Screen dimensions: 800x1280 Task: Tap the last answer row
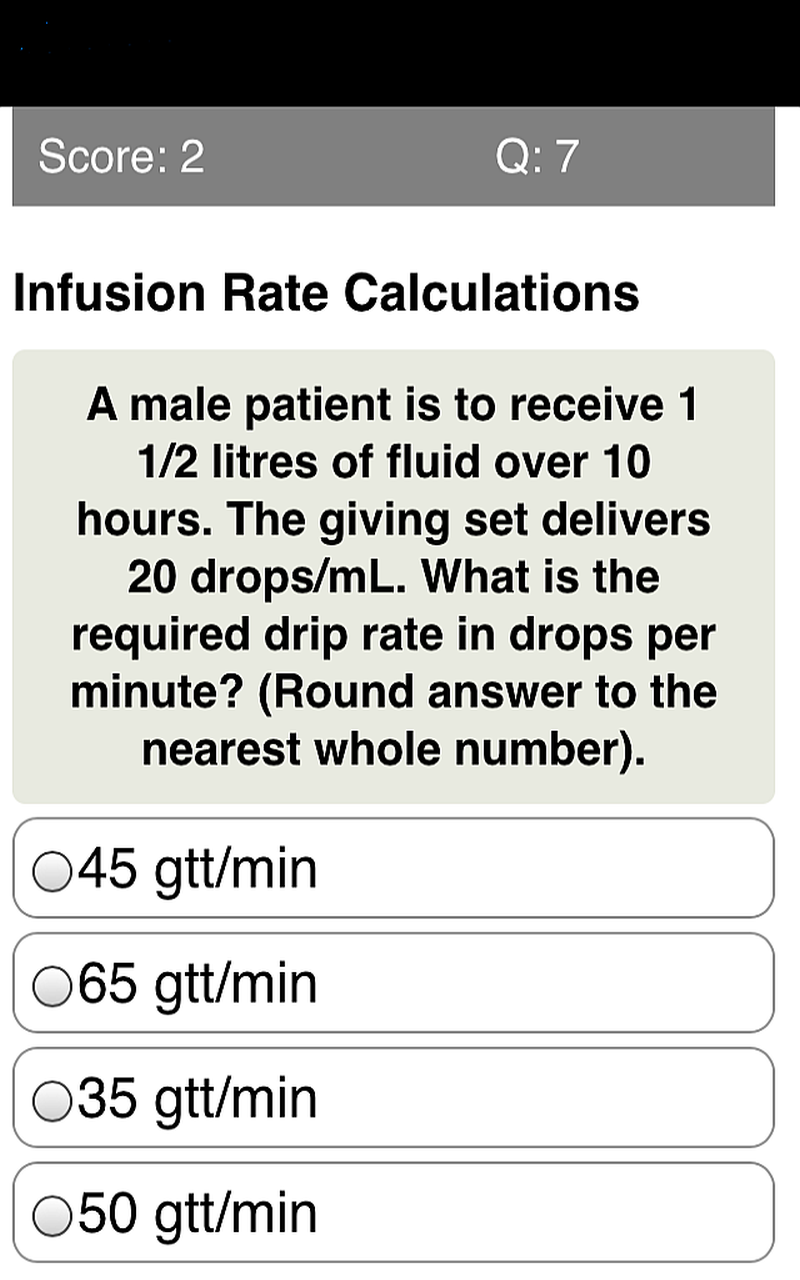[395, 1212]
